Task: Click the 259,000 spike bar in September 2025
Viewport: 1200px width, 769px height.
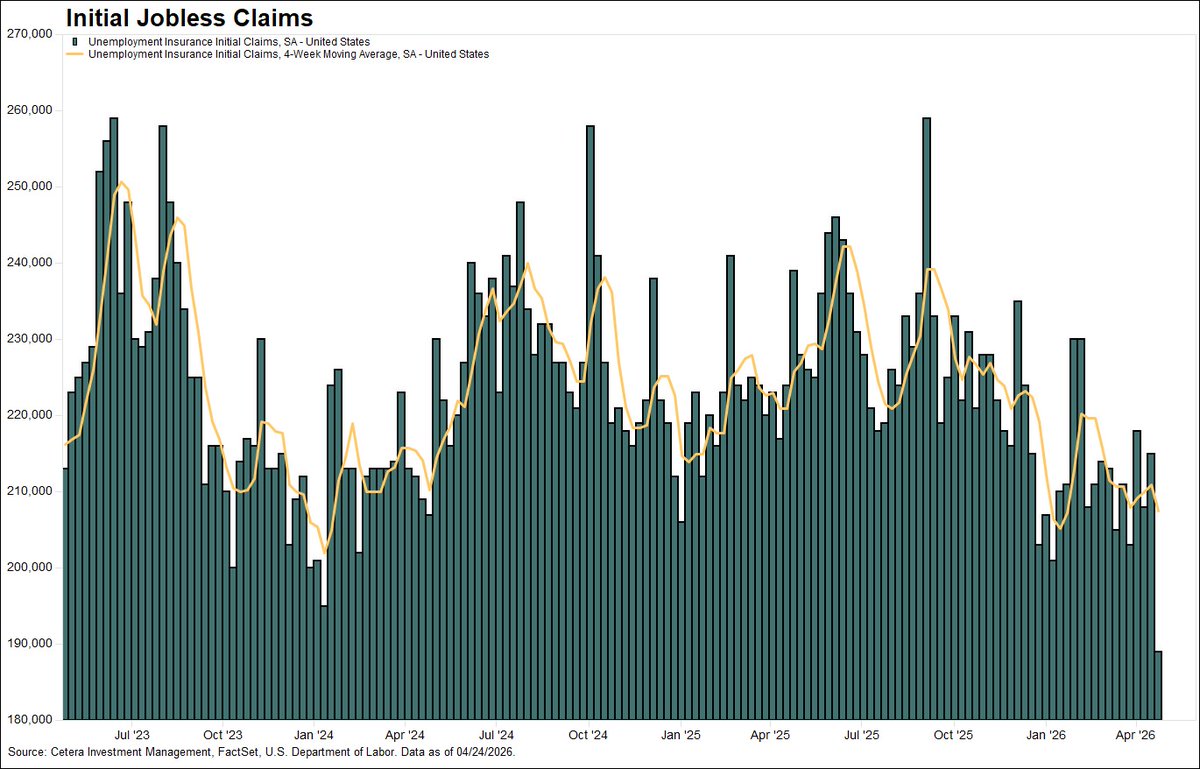Action: coord(927,419)
